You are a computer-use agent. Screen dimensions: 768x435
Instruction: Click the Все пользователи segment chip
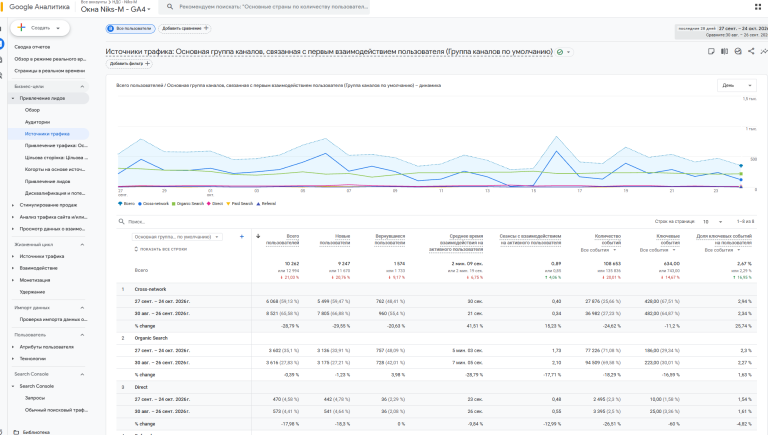coord(131,28)
